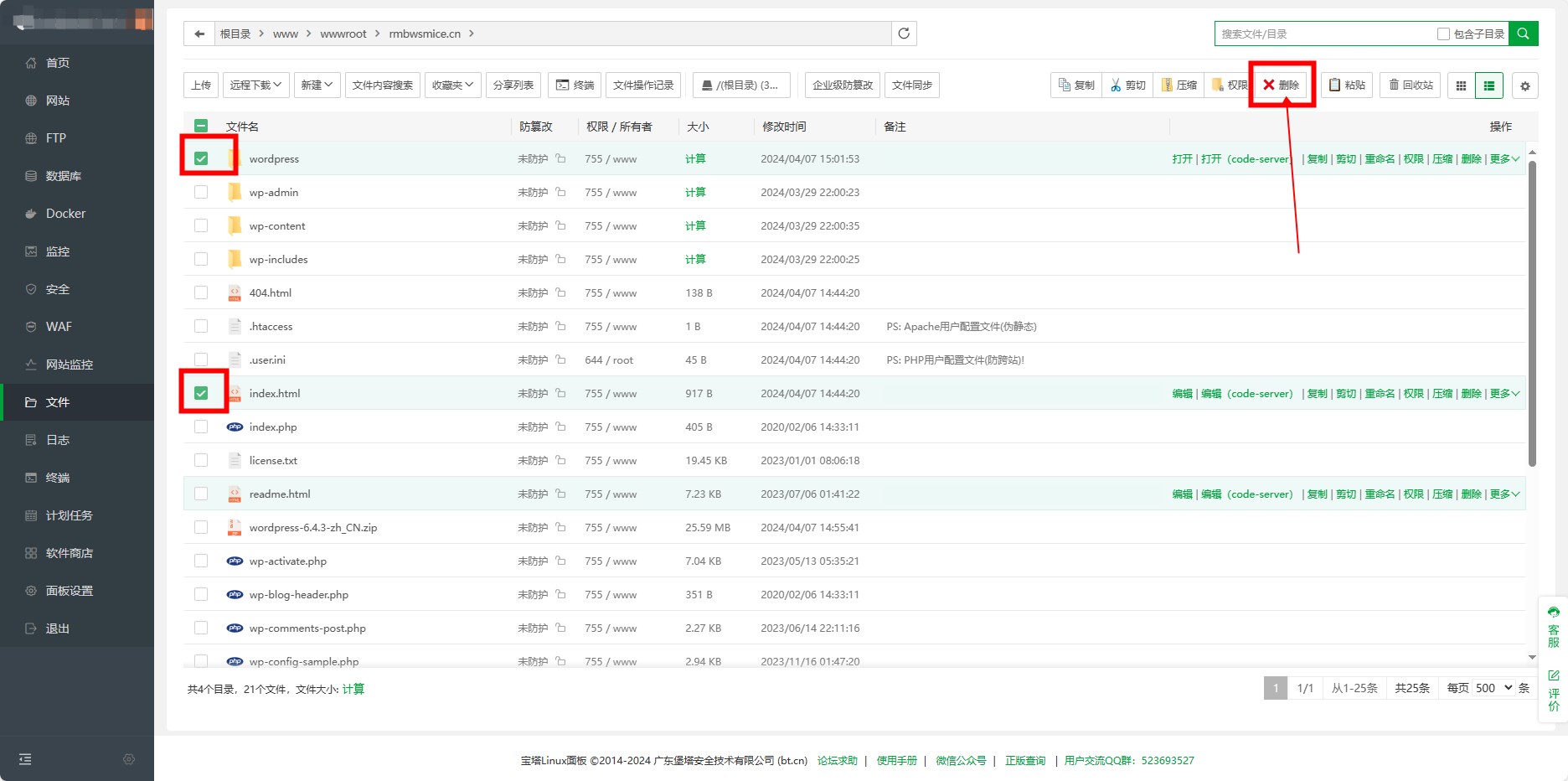Click the 404.html file icon

tap(235, 292)
